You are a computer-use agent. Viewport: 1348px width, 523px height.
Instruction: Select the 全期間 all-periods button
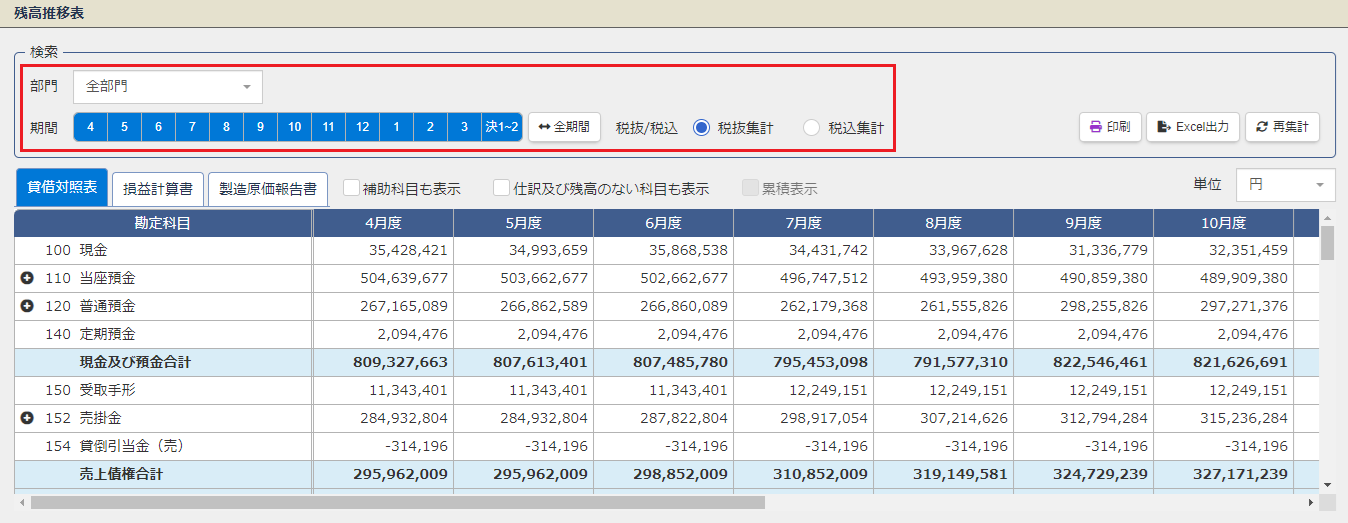pyautogui.click(x=564, y=127)
